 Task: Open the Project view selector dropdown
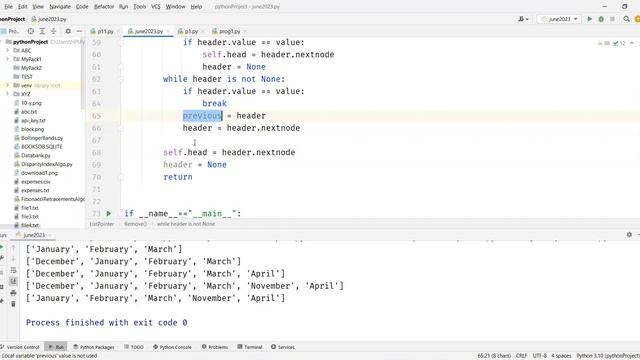[11, 31]
